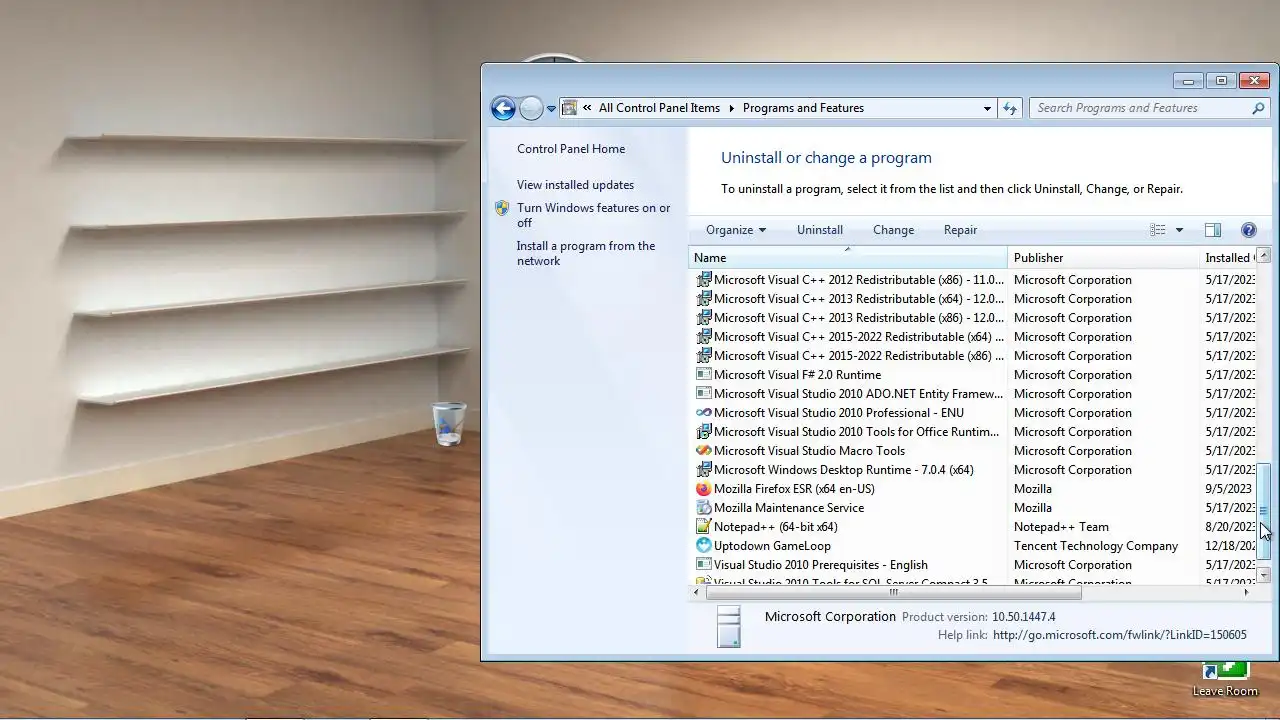Select Visual C++ 2015-2022 Redistributable (x64) icon
This screenshot has height=720, width=1280.
coord(703,337)
